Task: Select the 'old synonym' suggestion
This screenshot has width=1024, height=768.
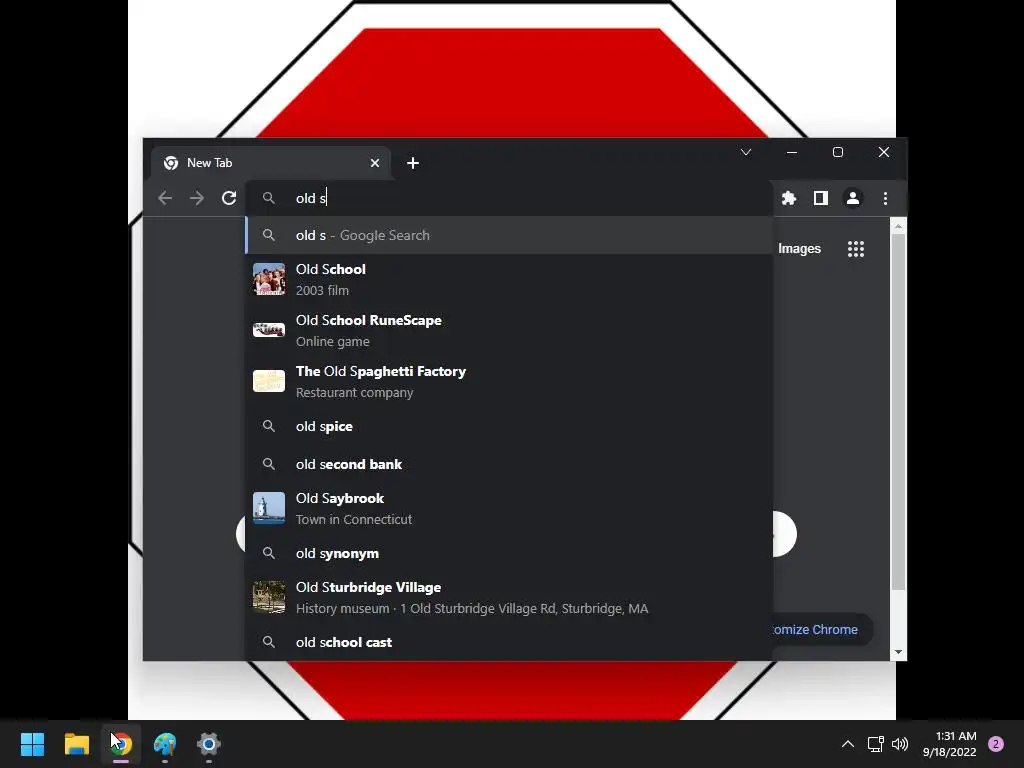Action: [x=509, y=553]
